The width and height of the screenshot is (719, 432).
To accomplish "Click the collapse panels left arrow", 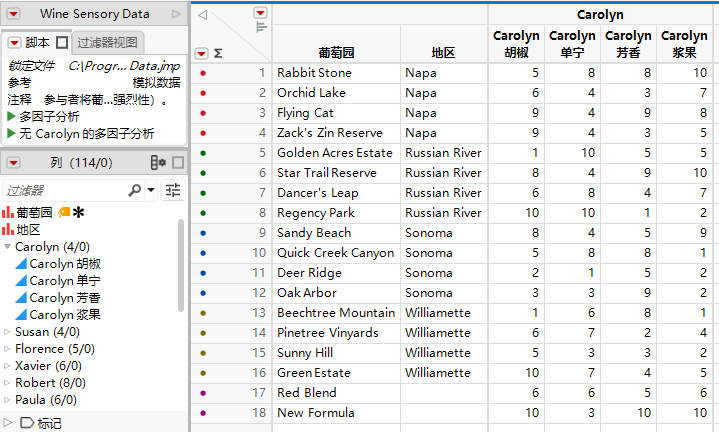I will point(202,15).
